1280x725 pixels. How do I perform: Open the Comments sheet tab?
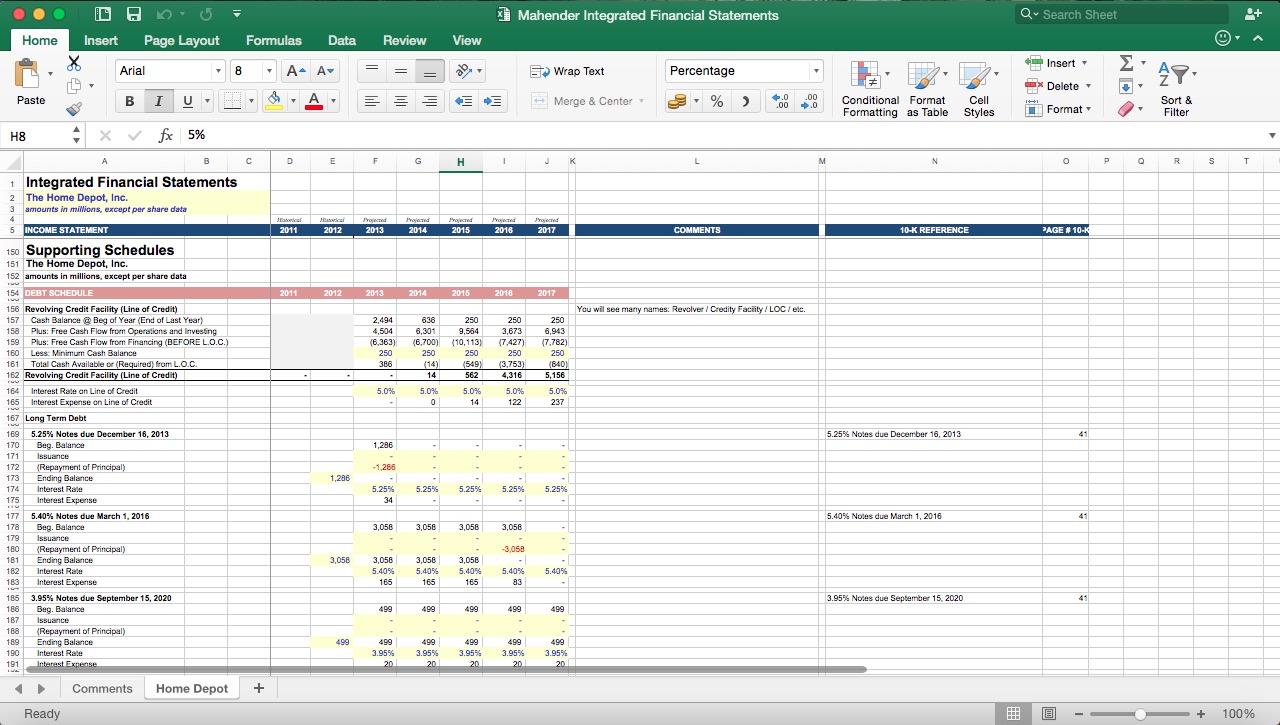(x=101, y=688)
